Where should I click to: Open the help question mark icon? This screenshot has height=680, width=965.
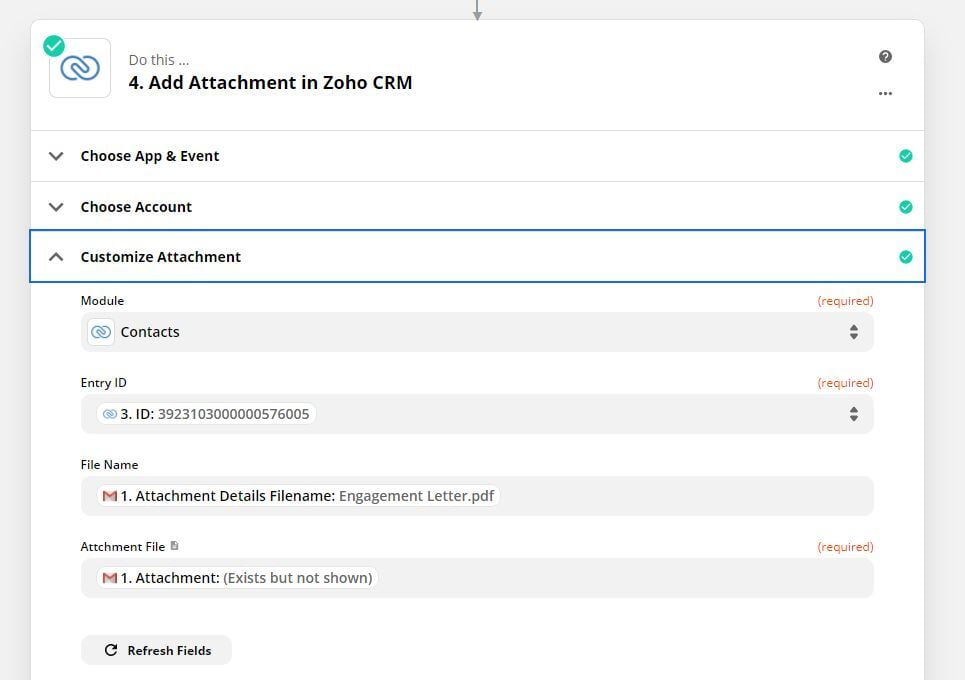(885, 57)
